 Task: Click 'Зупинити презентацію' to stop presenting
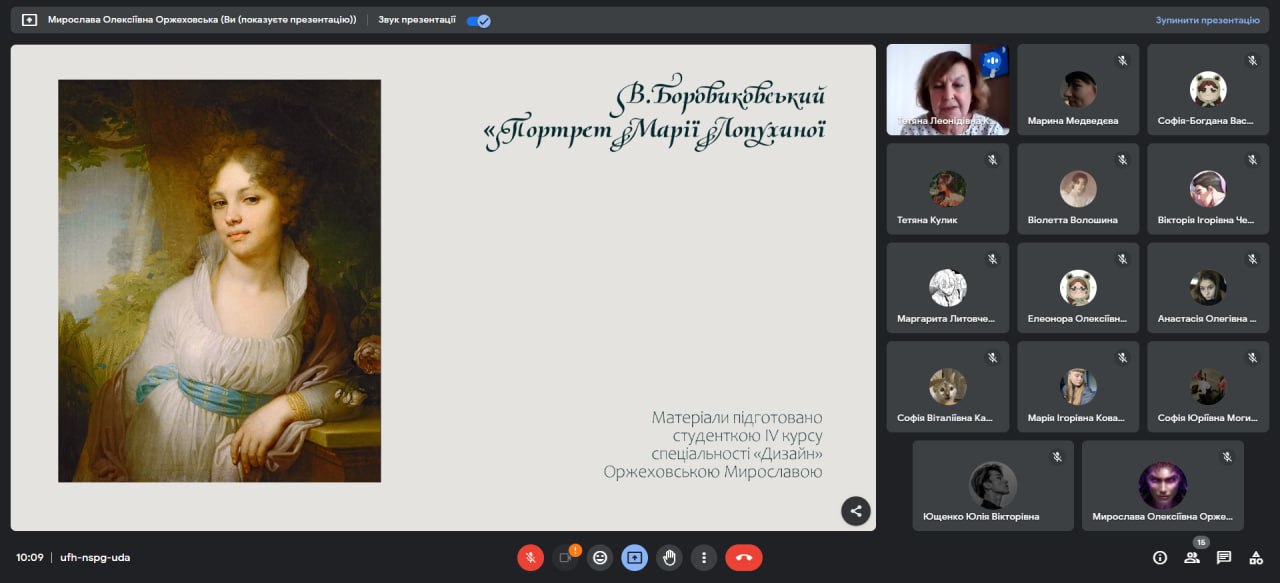pyautogui.click(x=1207, y=20)
